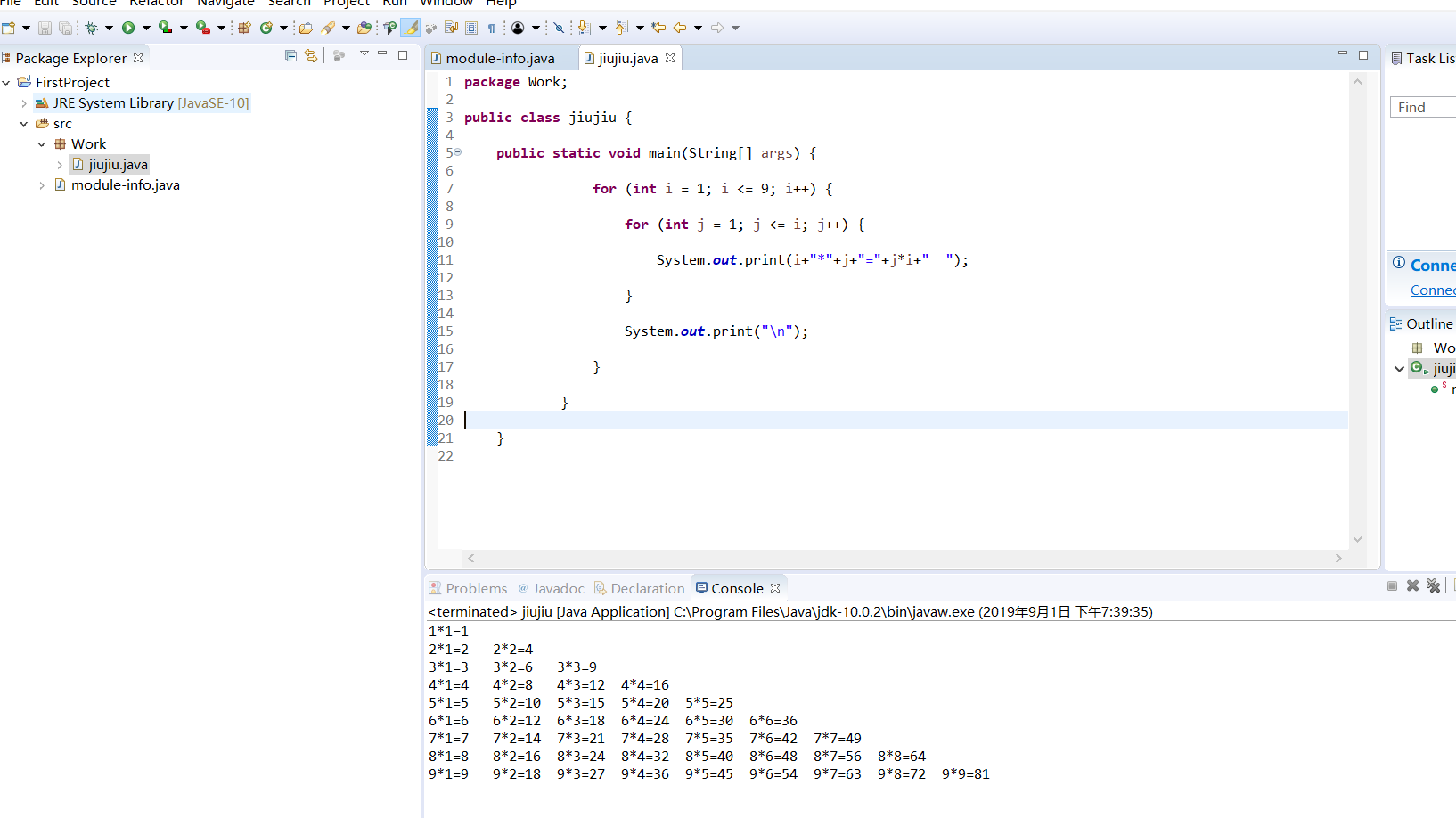Maximize the editor area
This screenshot has height=818, width=1456.
(1363, 55)
